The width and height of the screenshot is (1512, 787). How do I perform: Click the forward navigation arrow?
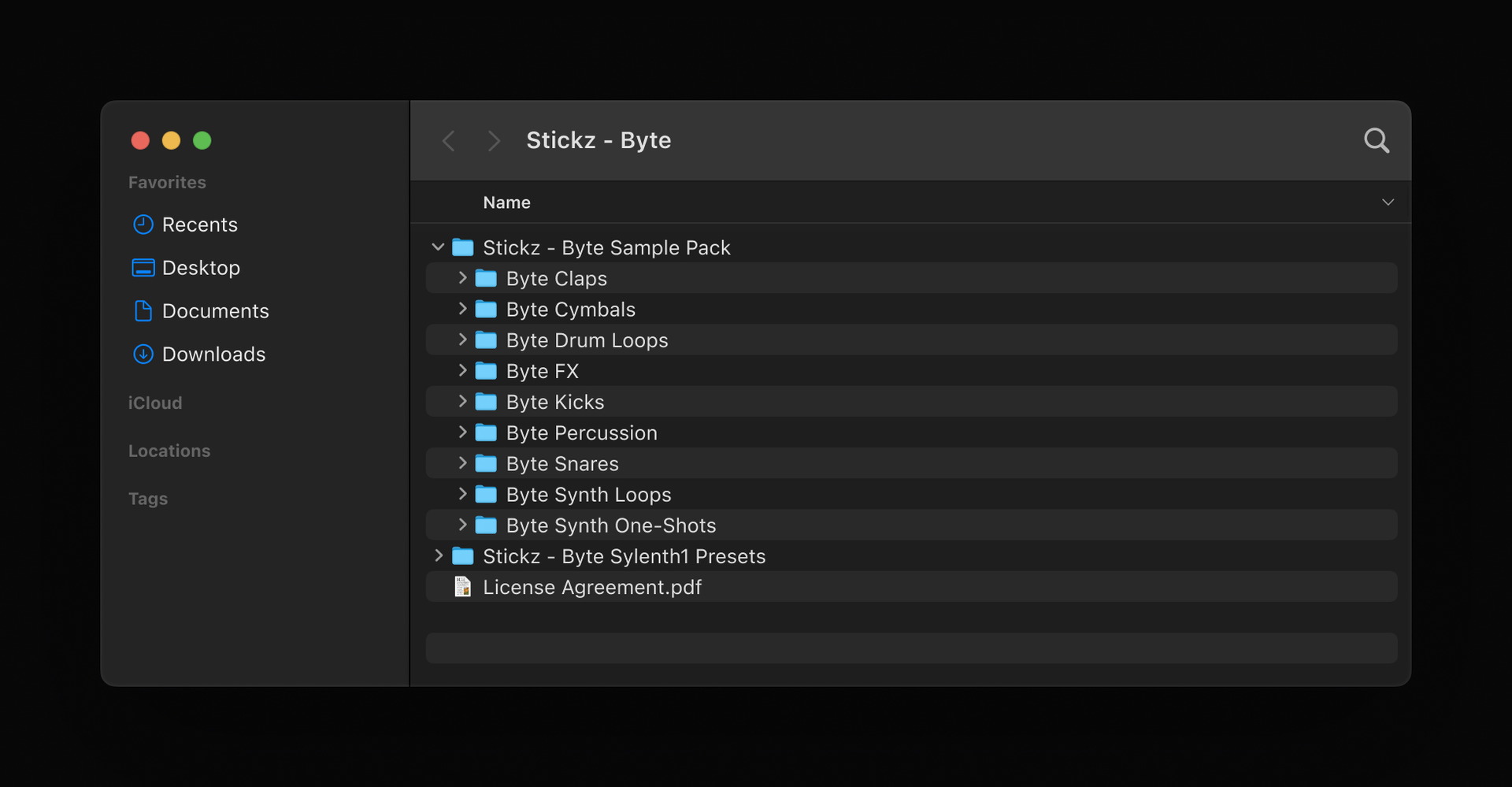pyautogui.click(x=493, y=140)
